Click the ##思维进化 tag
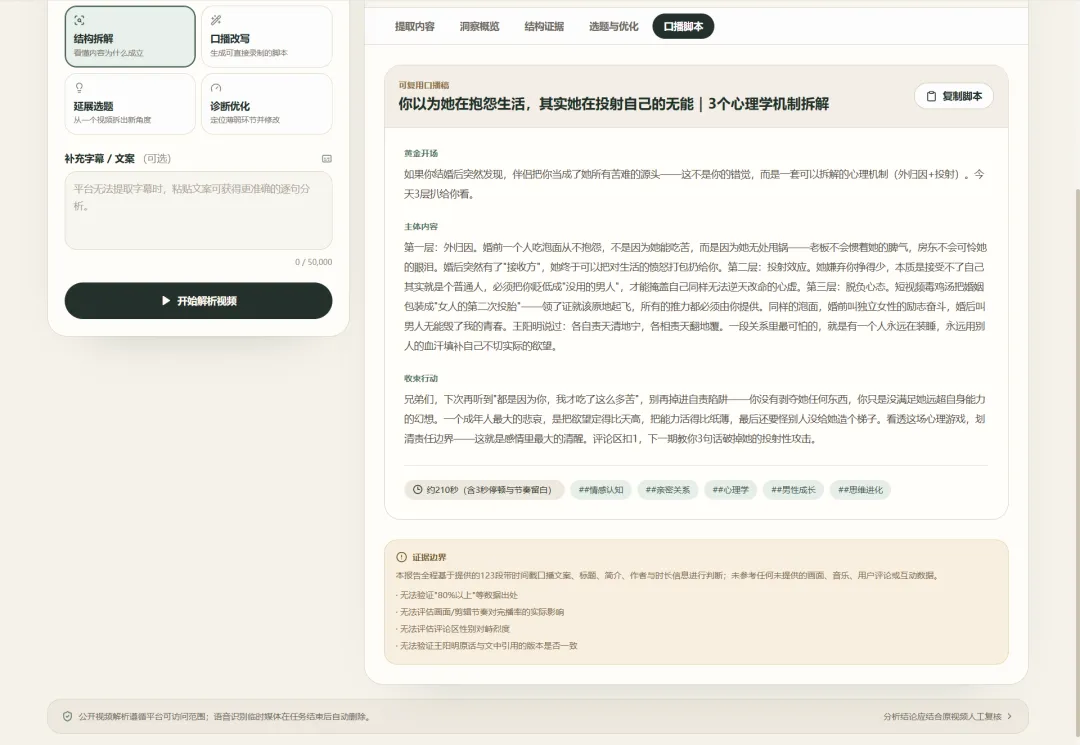This screenshot has height=745, width=1080. click(860, 490)
